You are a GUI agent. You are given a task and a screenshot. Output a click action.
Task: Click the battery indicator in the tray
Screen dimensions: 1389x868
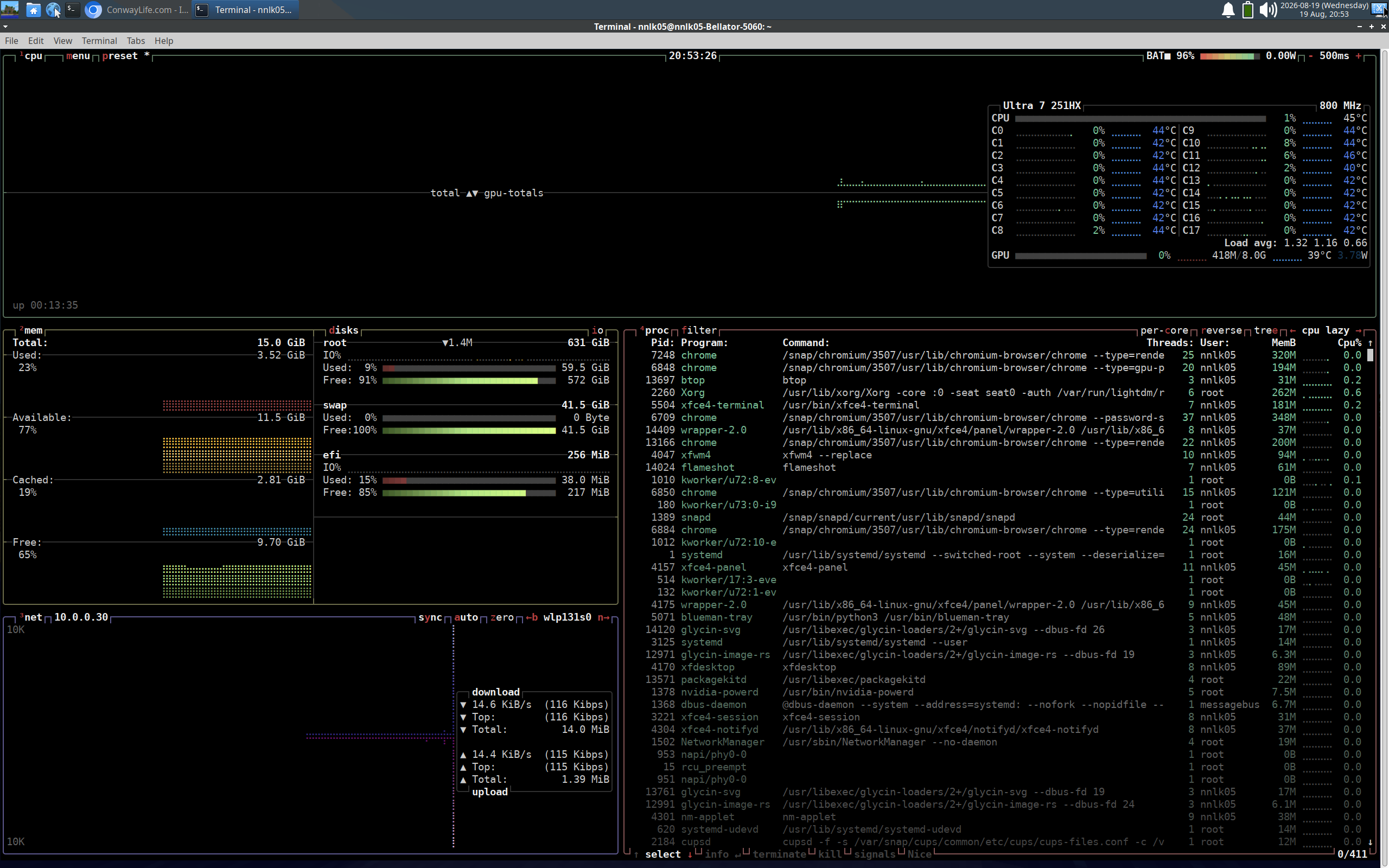coord(1247,10)
